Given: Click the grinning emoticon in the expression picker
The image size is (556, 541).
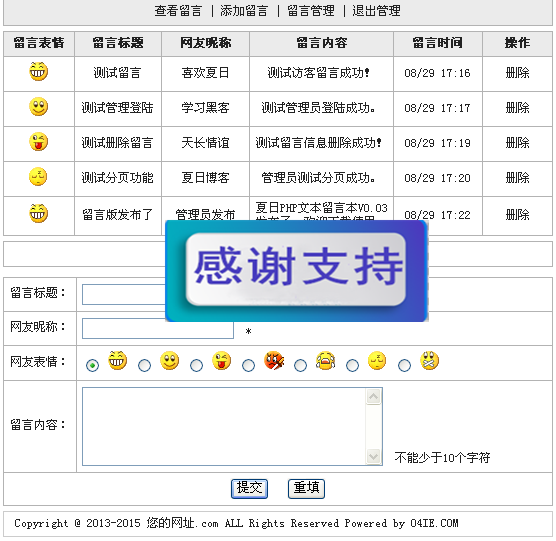Looking at the screenshot, I should (117, 361).
